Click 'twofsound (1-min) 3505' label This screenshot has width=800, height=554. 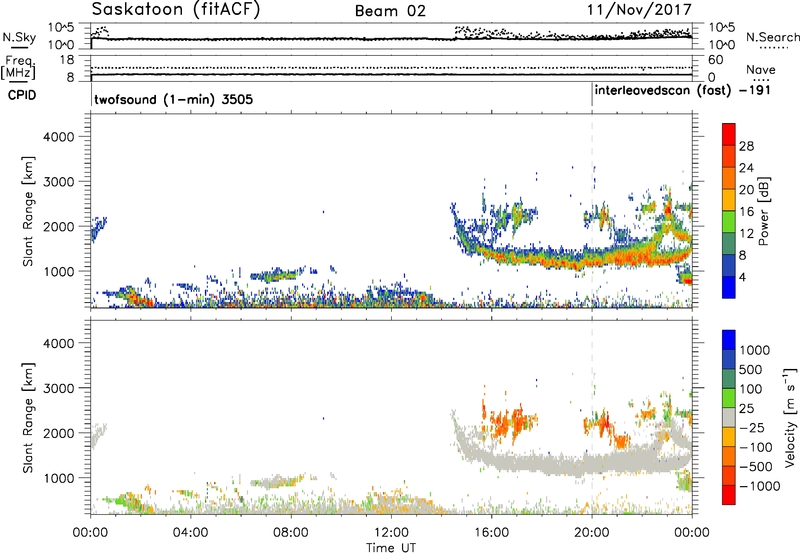tap(173, 99)
